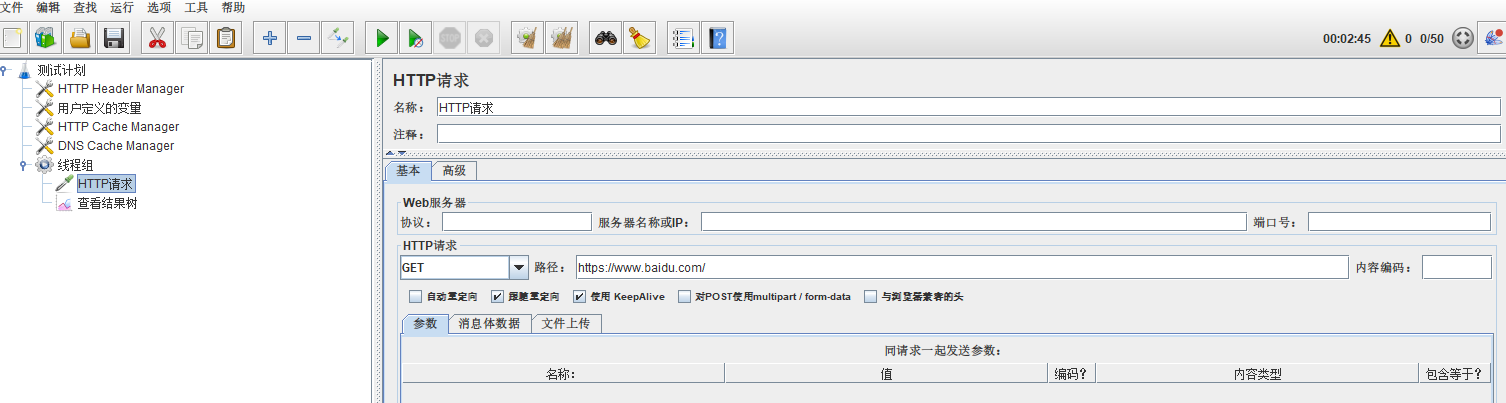
Task: Open the Function helper list icon
Action: click(683, 39)
